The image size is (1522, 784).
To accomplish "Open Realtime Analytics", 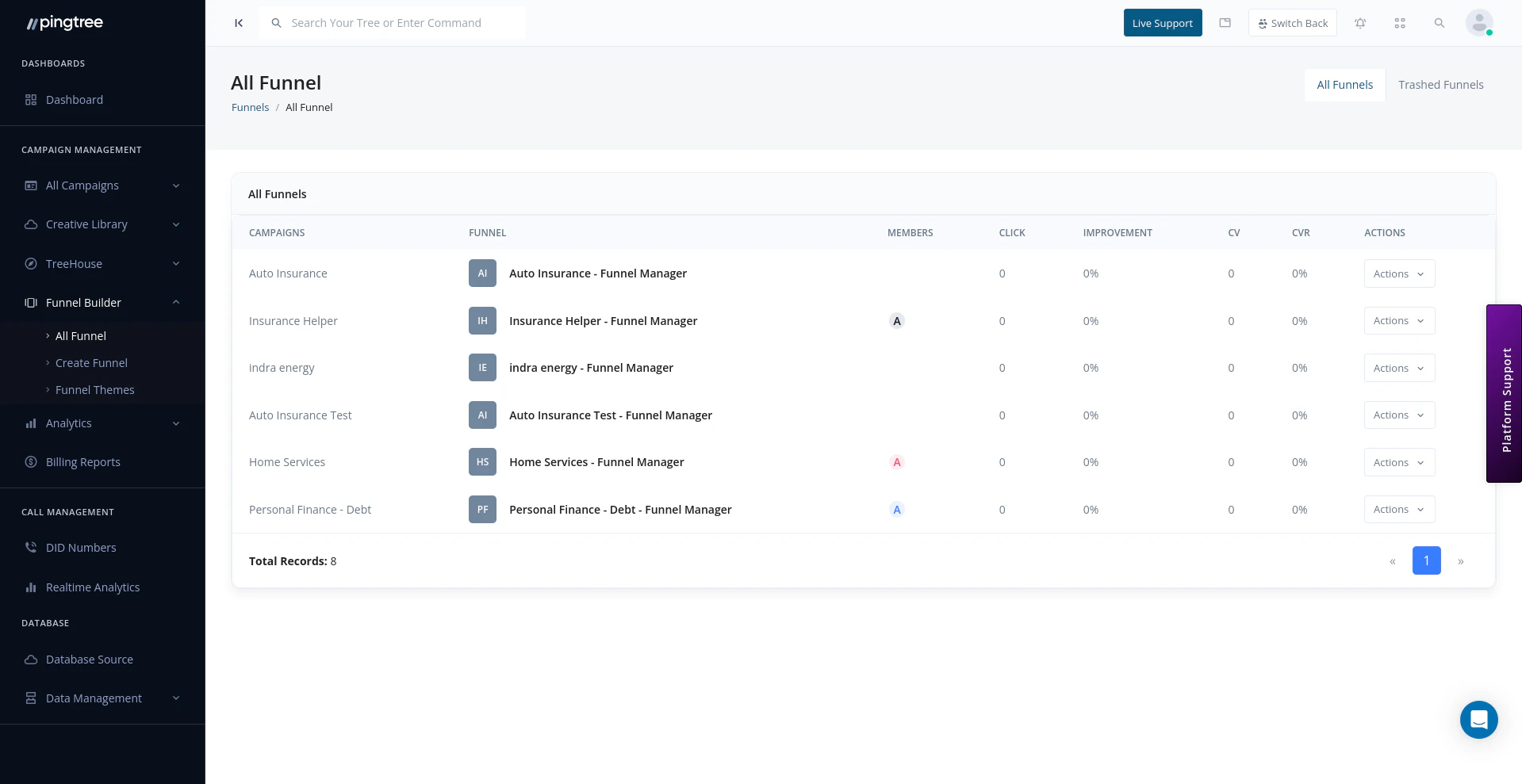I will click(x=94, y=587).
